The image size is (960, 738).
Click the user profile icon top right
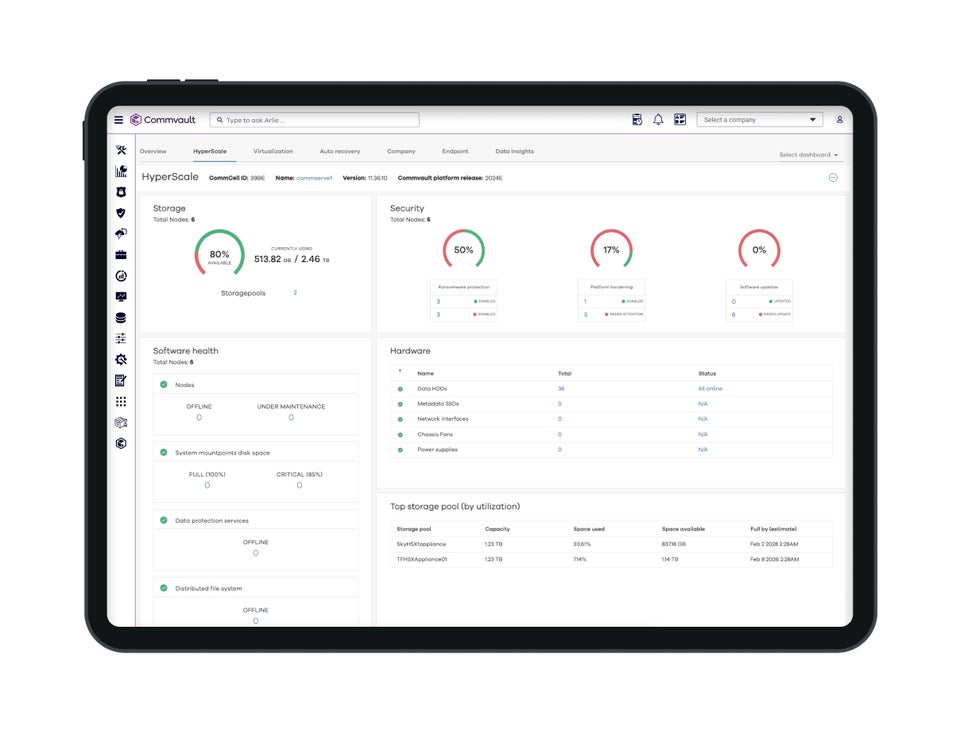tap(840, 118)
